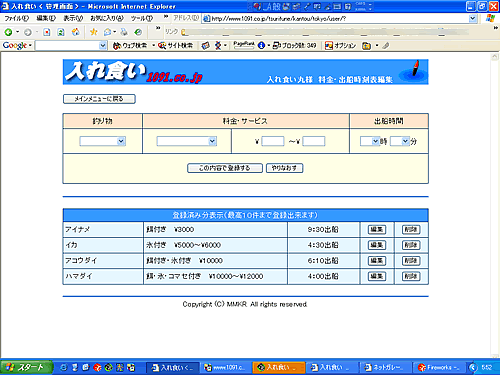Click the Mail toolbar icon
Image resolution: width=500 pixels, height=375 pixels.
point(108,32)
